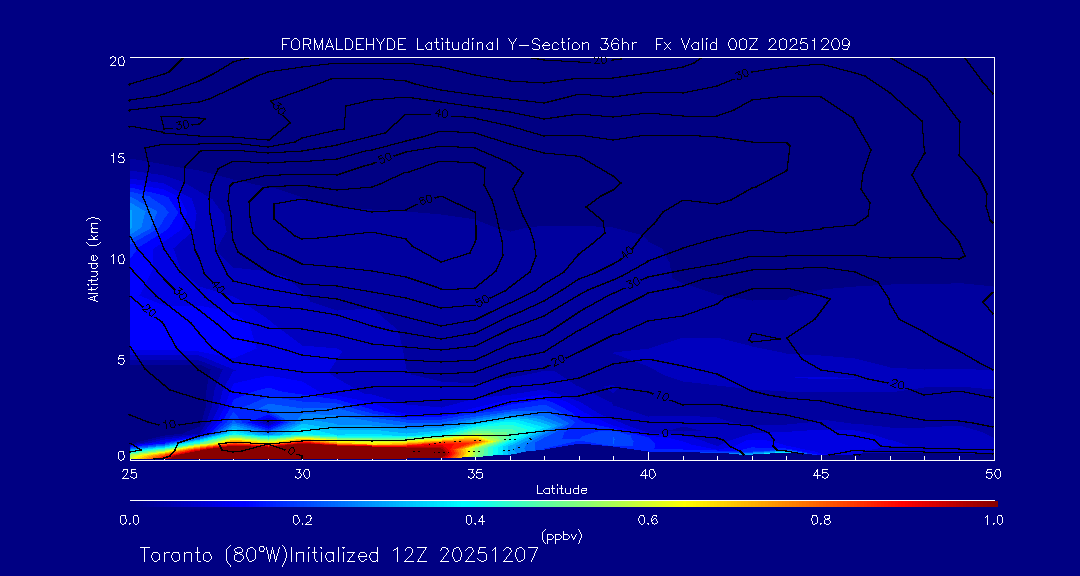Select the 35 latitude tick label
This screenshot has width=1080, height=576.
click(x=475, y=473)
